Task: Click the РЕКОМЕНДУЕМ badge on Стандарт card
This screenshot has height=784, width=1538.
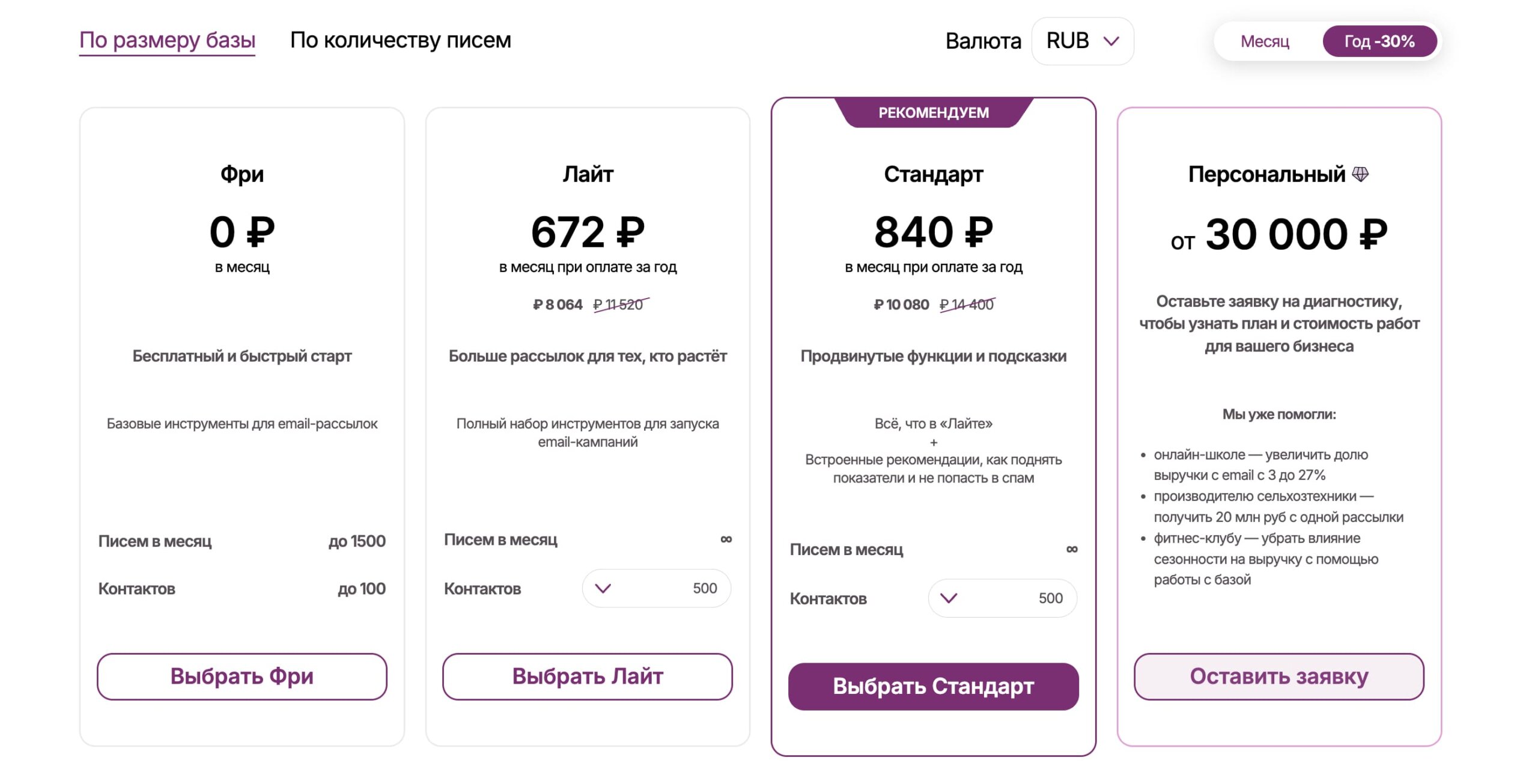Action: (x=934, y=112)
